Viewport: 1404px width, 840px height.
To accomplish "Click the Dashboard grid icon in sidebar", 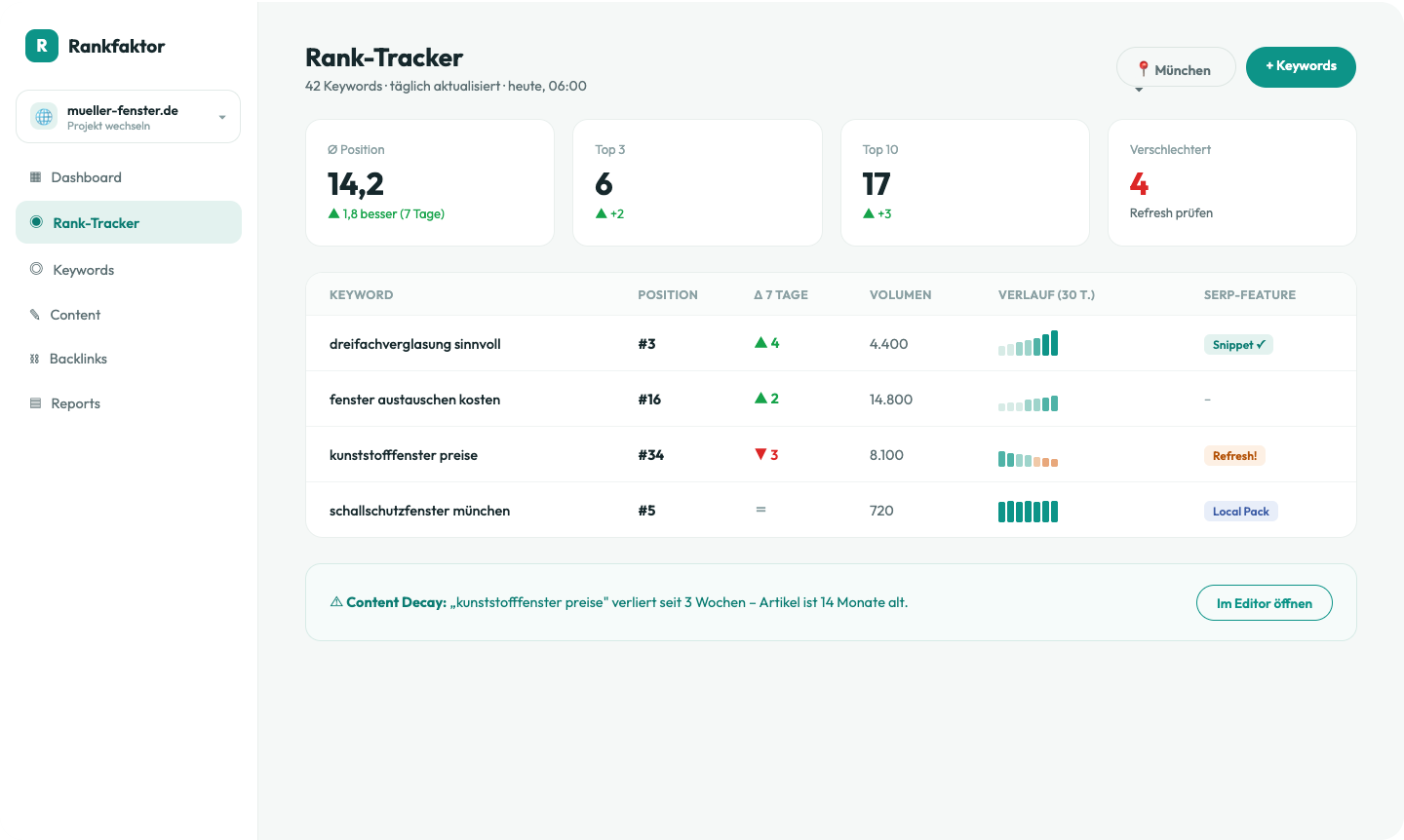I will pyautogui.click(x=36, y=177).
